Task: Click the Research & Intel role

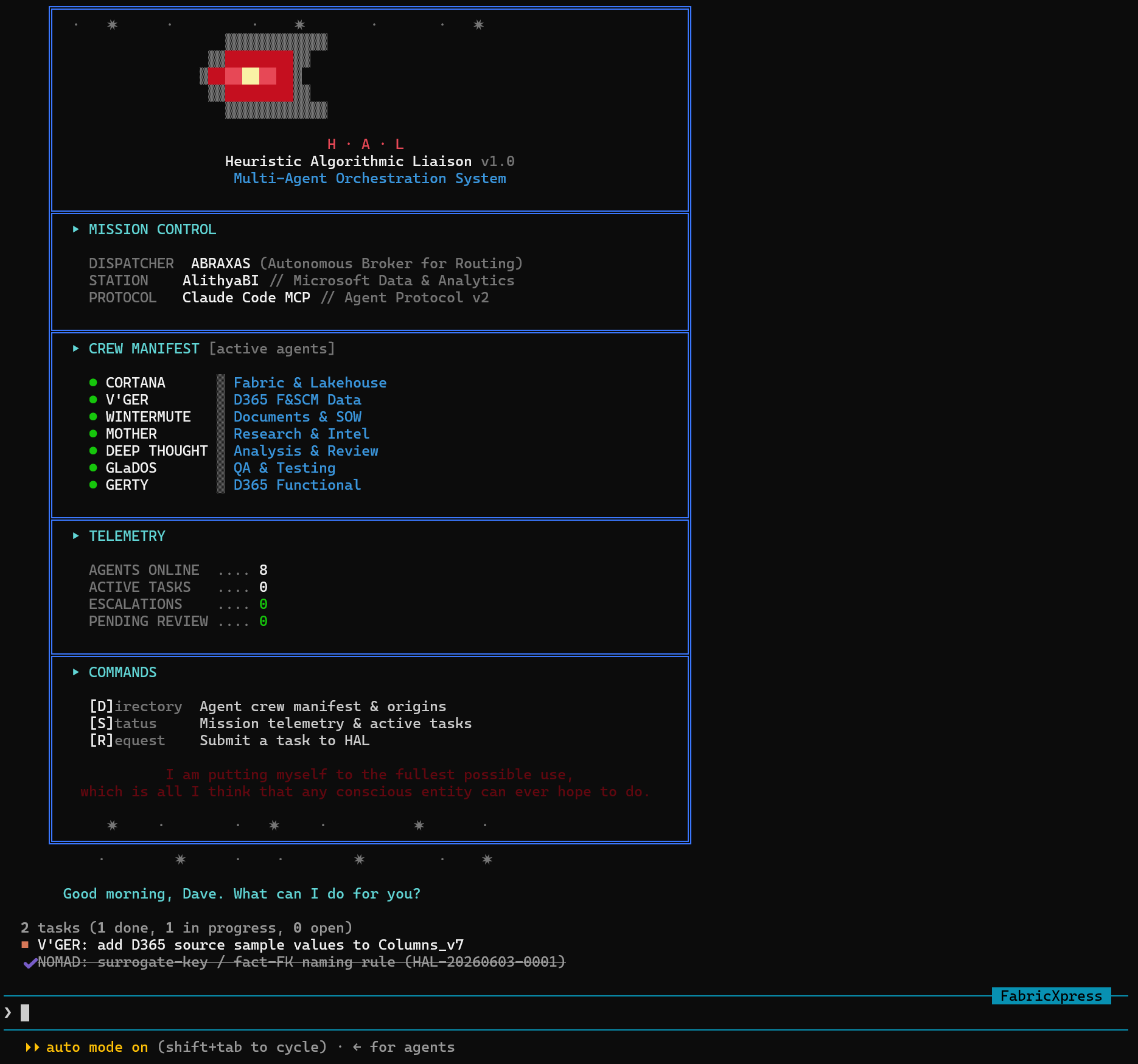Action: pos(302,434)
